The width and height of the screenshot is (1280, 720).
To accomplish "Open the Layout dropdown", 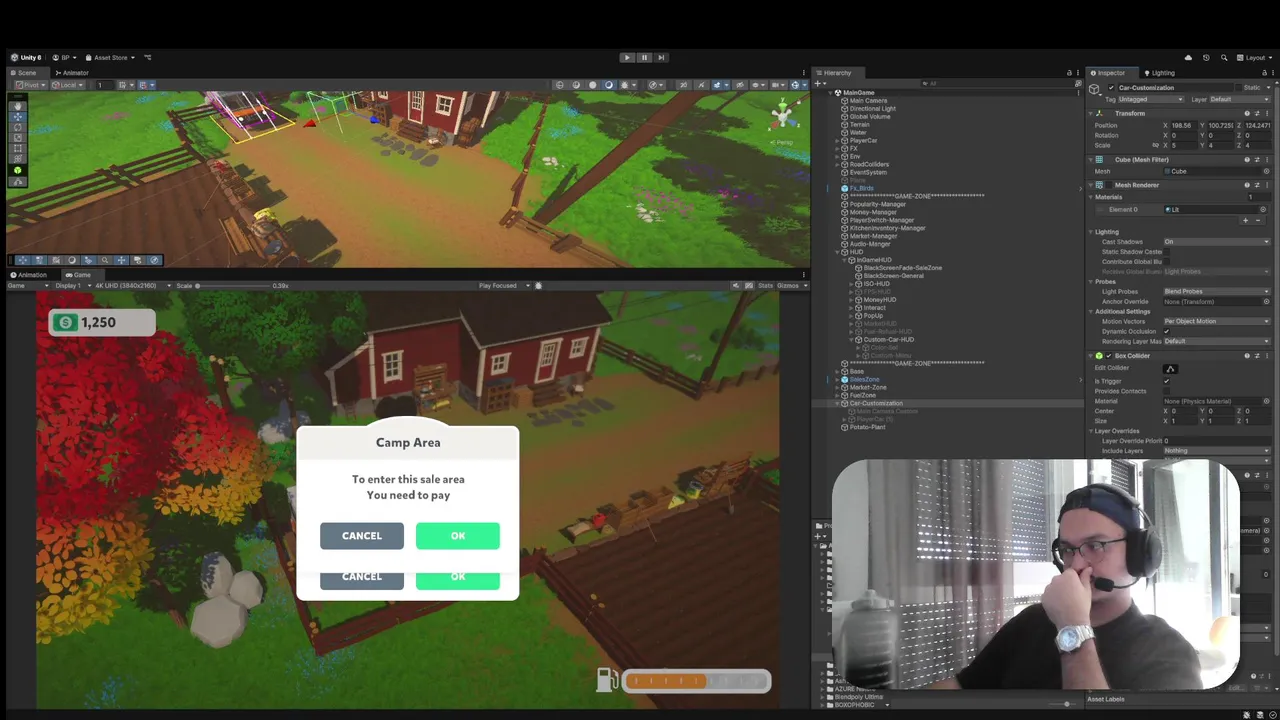I will pos(1254,58).
